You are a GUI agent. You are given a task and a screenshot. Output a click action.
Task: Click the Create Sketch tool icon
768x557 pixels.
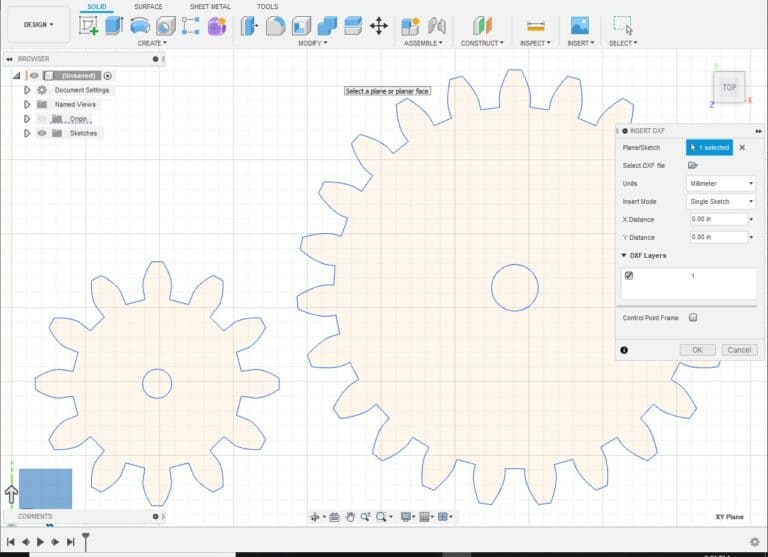click(88, 26)
